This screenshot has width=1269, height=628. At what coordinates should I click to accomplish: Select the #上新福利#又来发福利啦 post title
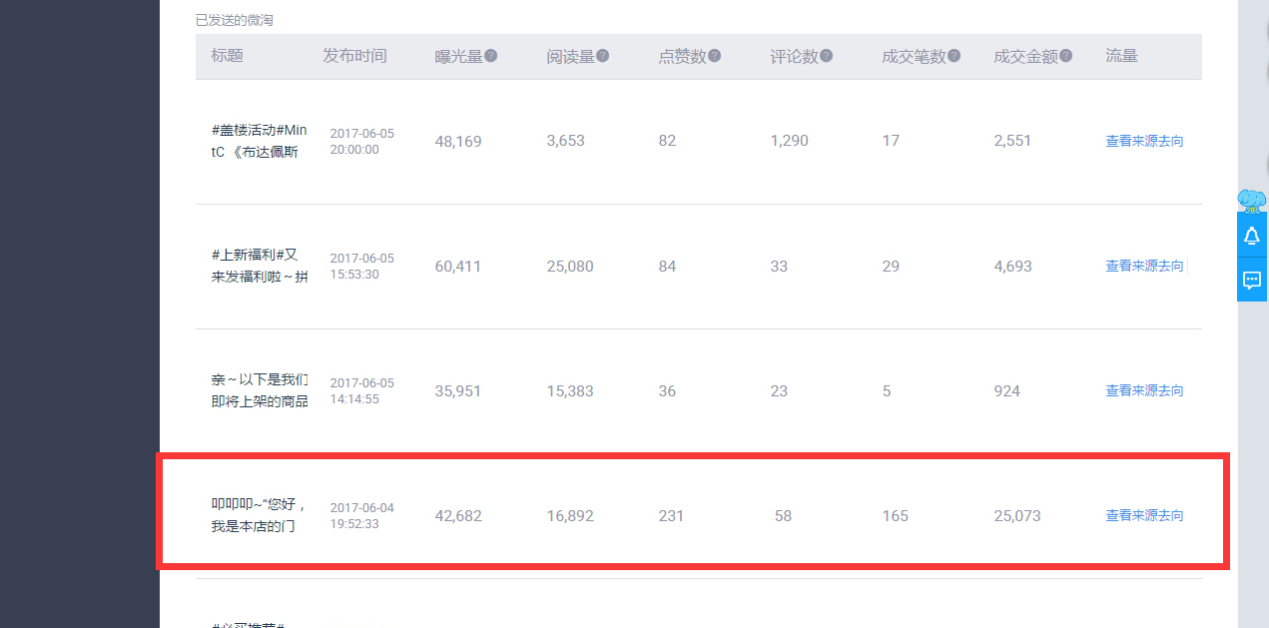click(259, 266)
